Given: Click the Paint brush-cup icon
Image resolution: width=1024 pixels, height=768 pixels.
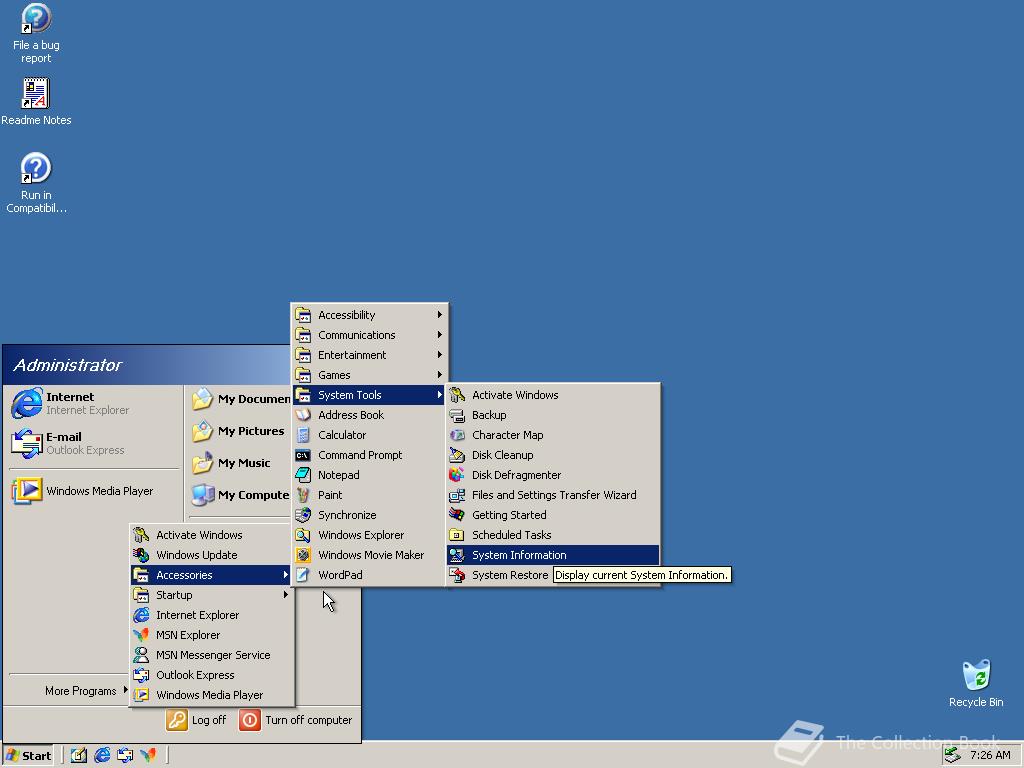Looking at the screenshot, I should coord(303,495).
